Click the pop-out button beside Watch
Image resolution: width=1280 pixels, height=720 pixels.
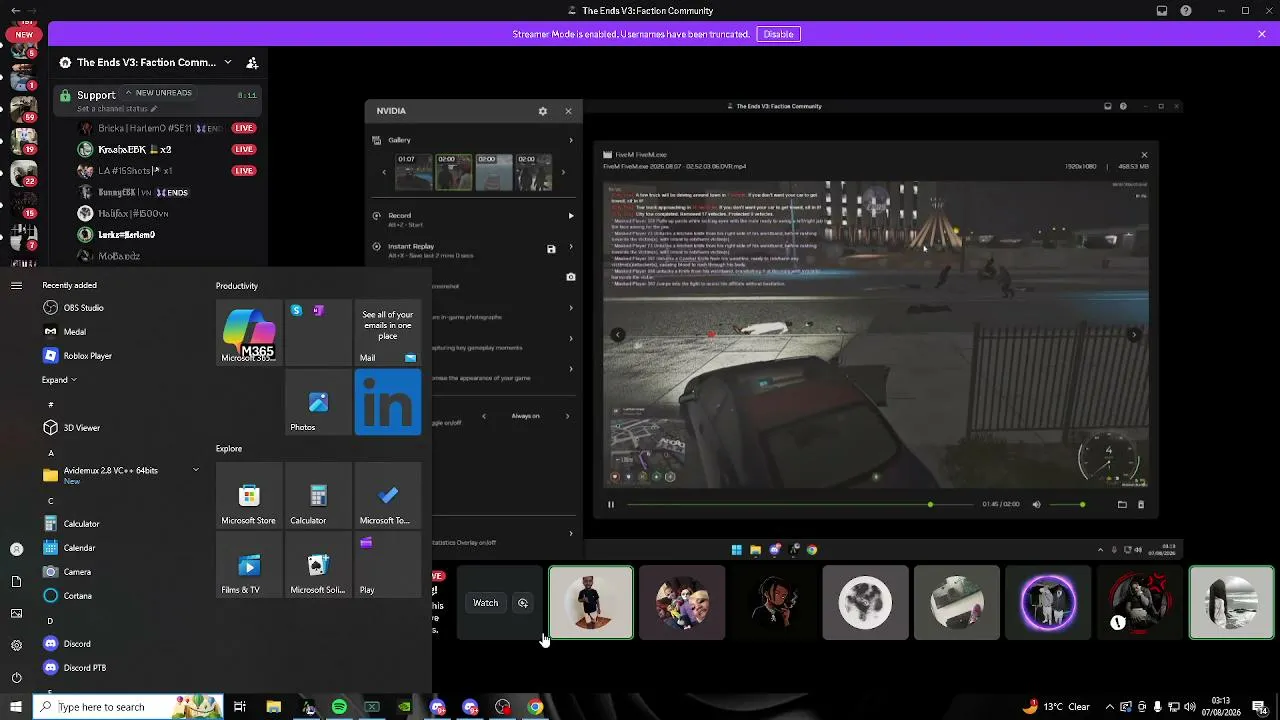click(x=523, y=603)
